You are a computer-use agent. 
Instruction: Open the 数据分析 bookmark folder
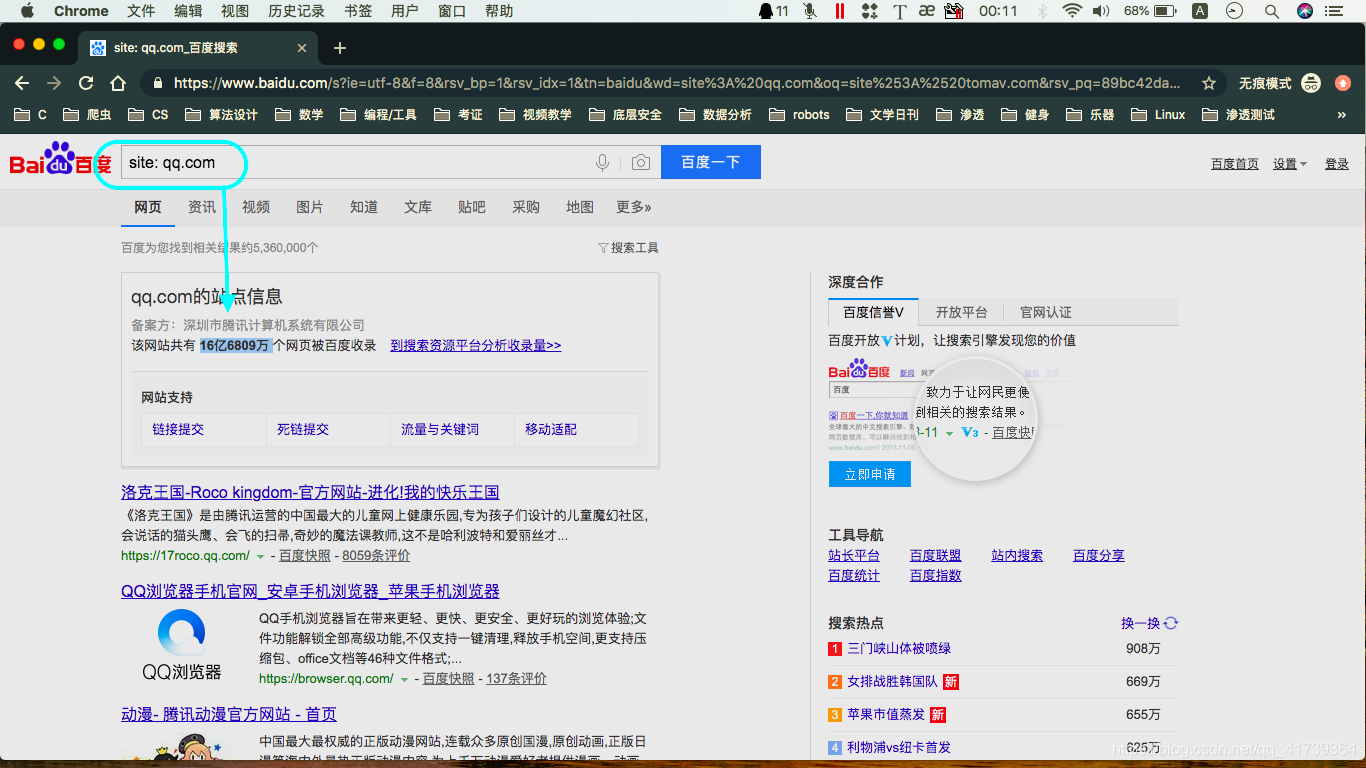point(715,115)
